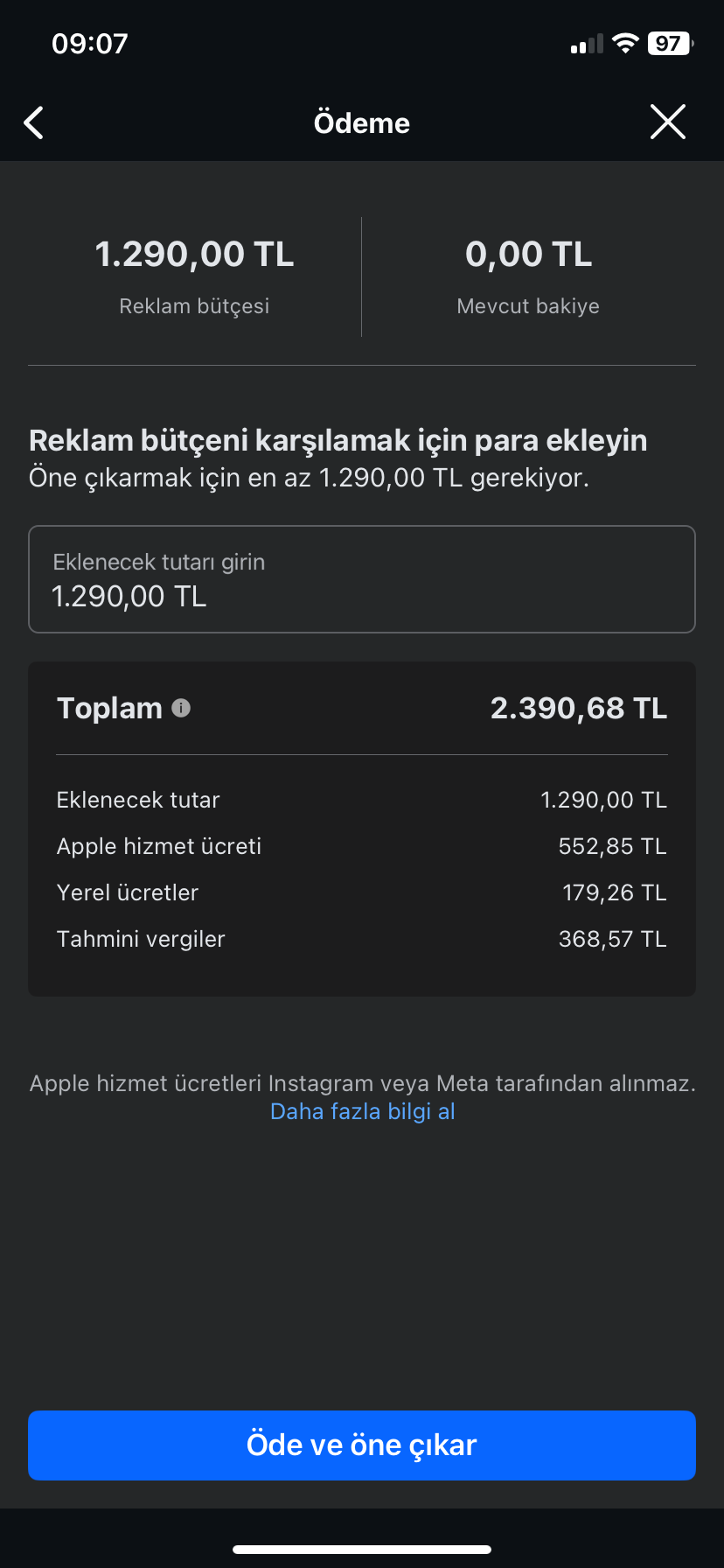724x1568 pixels.
Task: Close the Ödeme payment screen
Action: 668,122
